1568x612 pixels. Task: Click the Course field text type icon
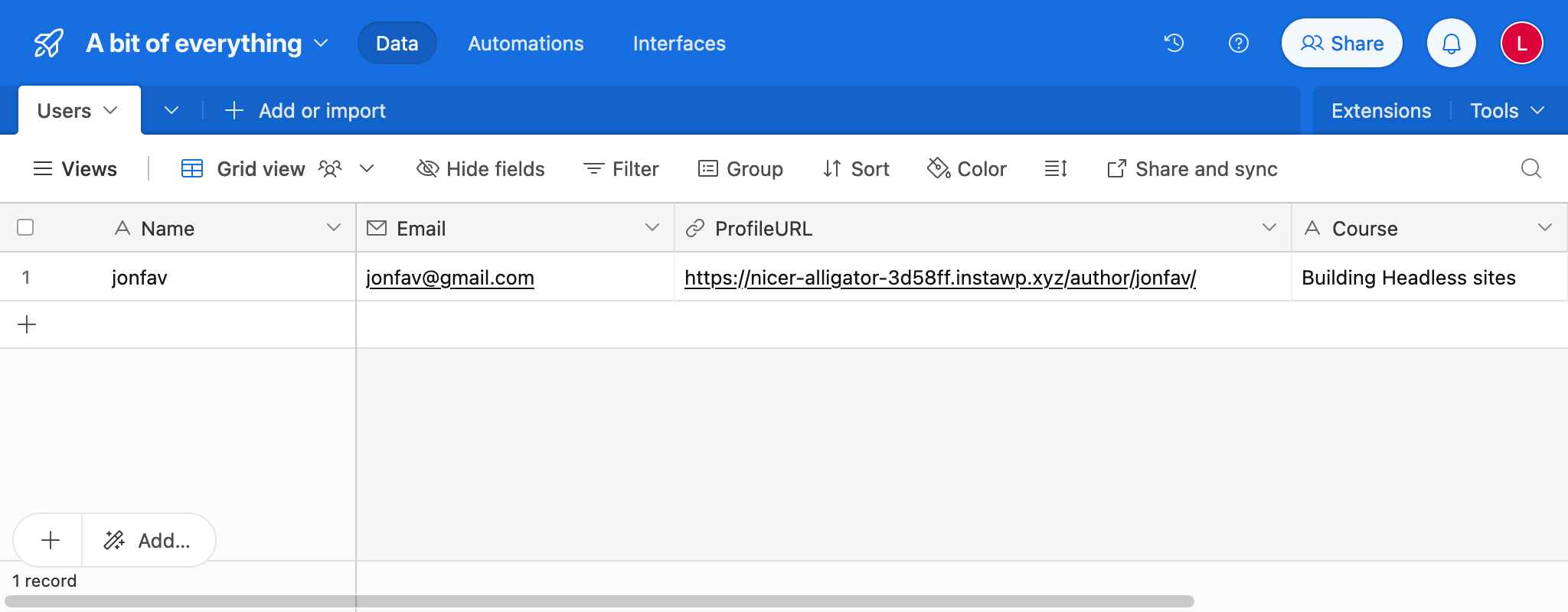click(x=1312, y=228)
